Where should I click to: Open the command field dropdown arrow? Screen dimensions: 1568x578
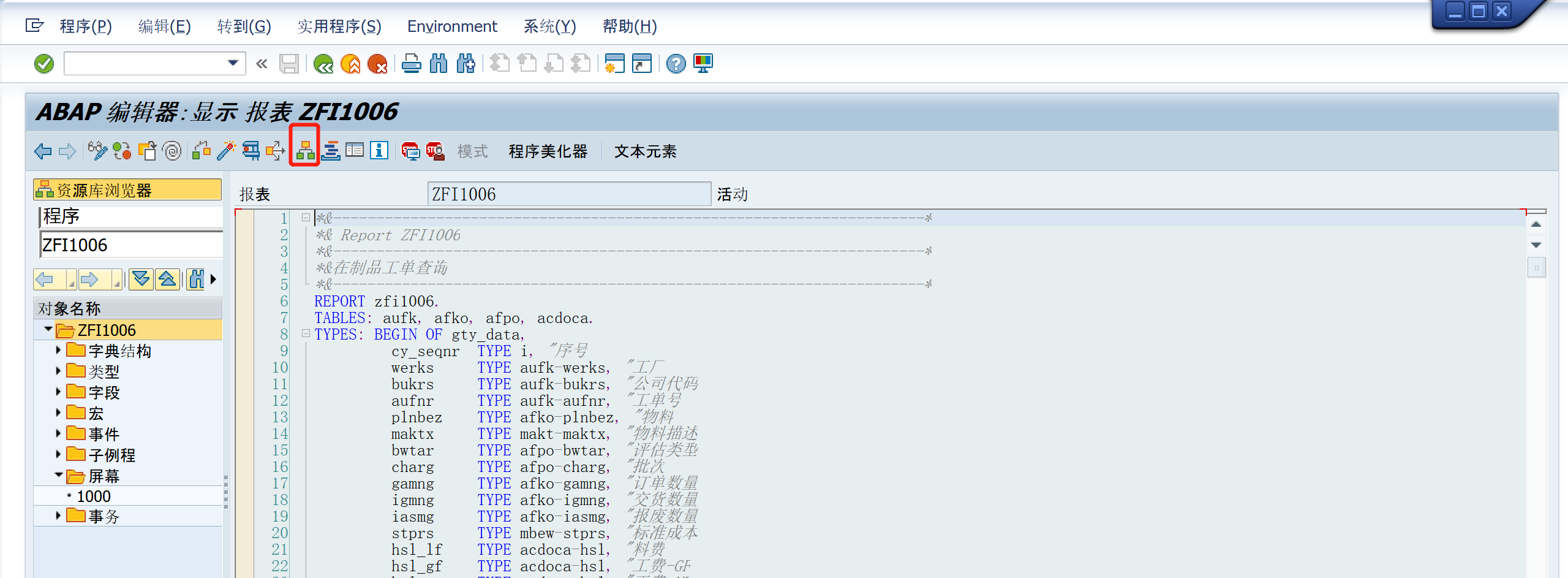click(232, 63)
